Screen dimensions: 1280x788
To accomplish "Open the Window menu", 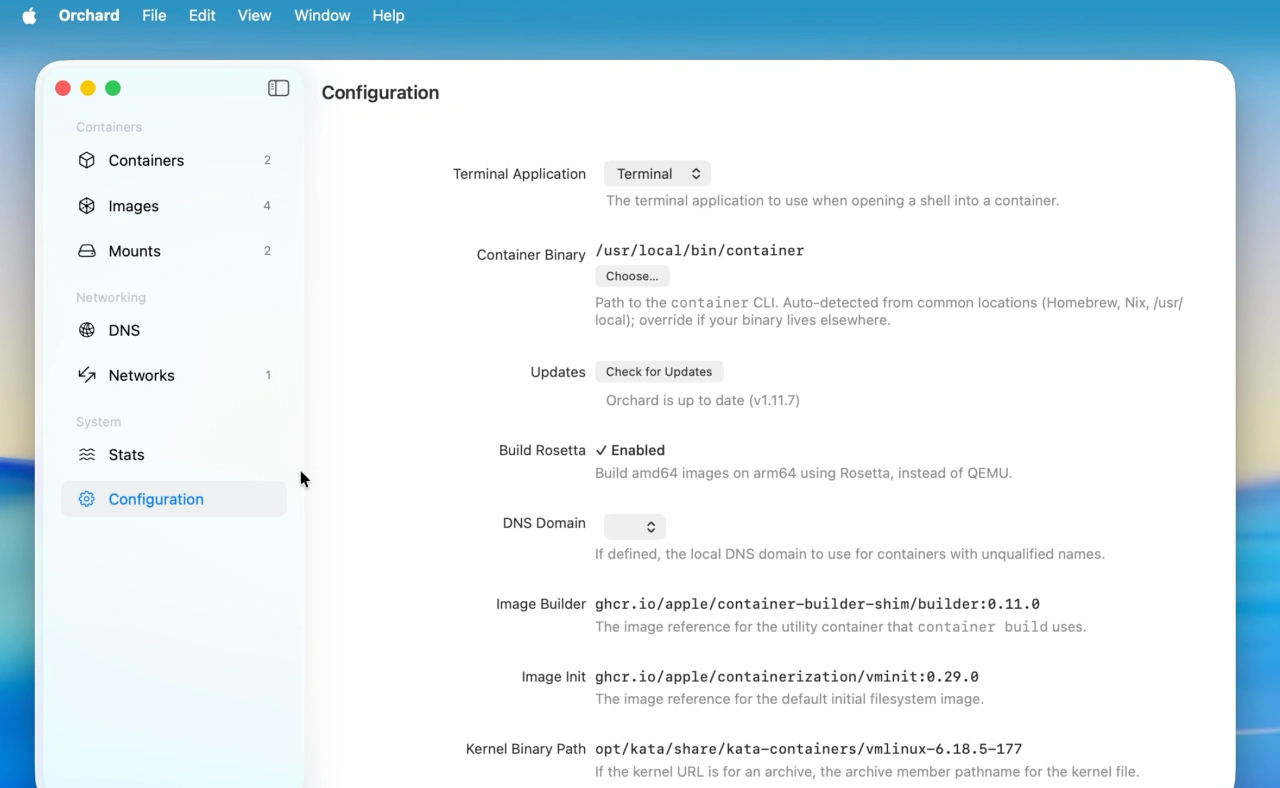I will (322, 16).
